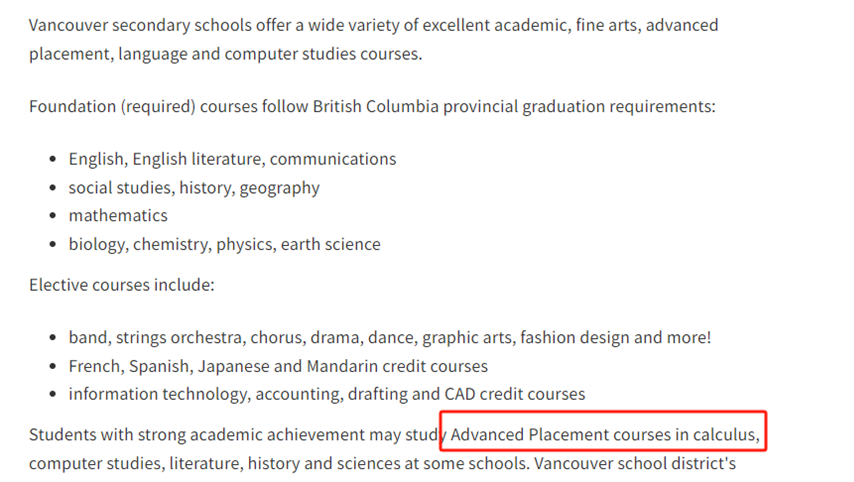The image size is (854, 482).
Task: Click the 'Foundation (required) courses' sentence
Action: [372, 106]
